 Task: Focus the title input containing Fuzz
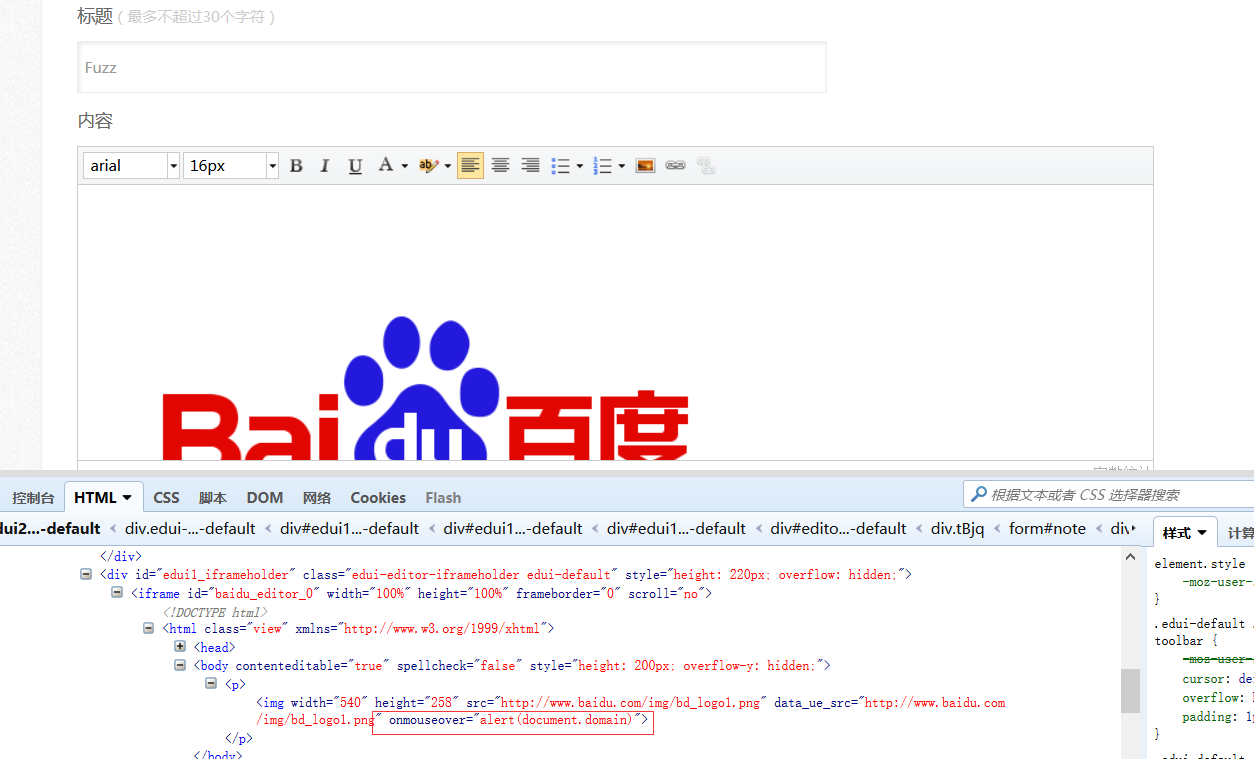[452, 67]
